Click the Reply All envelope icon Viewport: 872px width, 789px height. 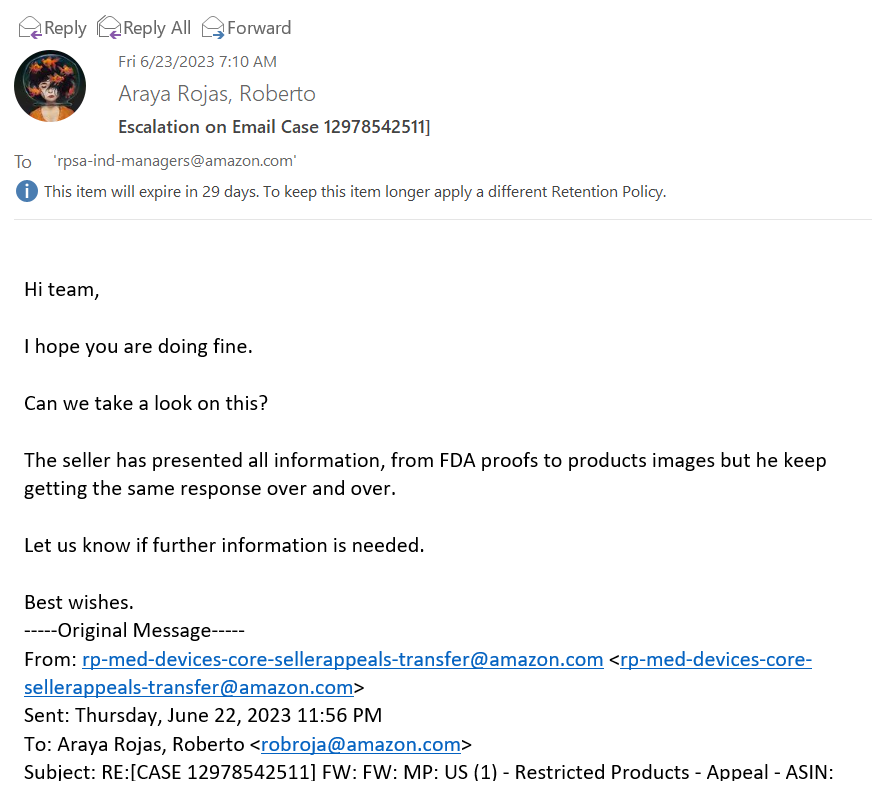[109, 28]
